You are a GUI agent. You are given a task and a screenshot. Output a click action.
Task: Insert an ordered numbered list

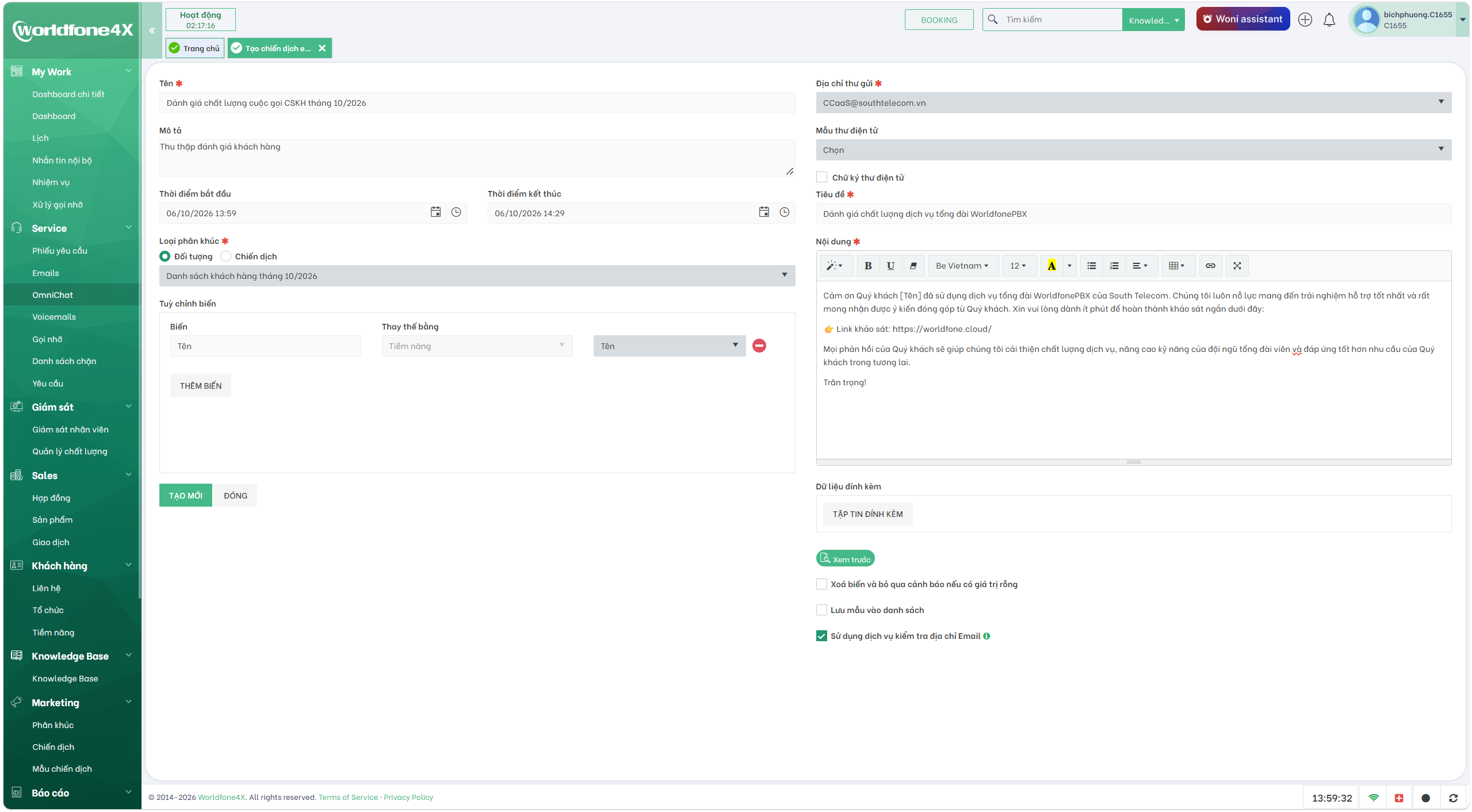click(x=1114, y=266)
